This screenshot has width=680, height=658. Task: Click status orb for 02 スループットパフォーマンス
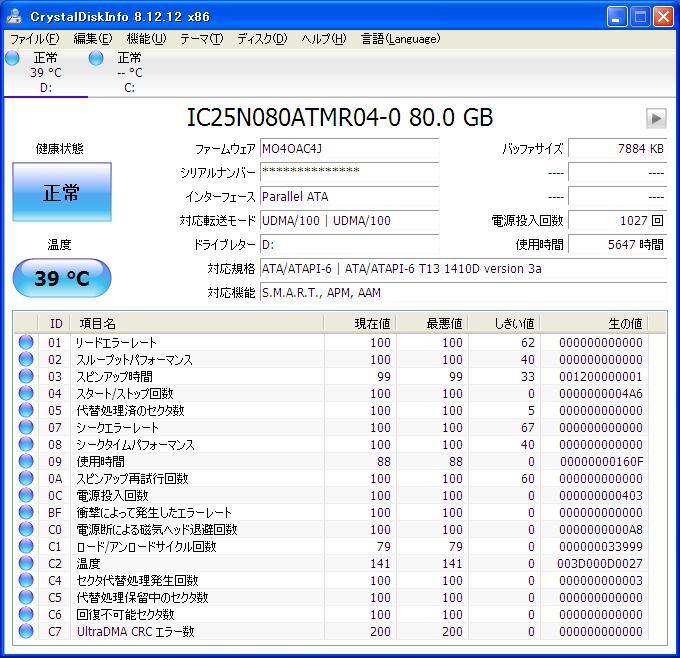tap(26, 360)
